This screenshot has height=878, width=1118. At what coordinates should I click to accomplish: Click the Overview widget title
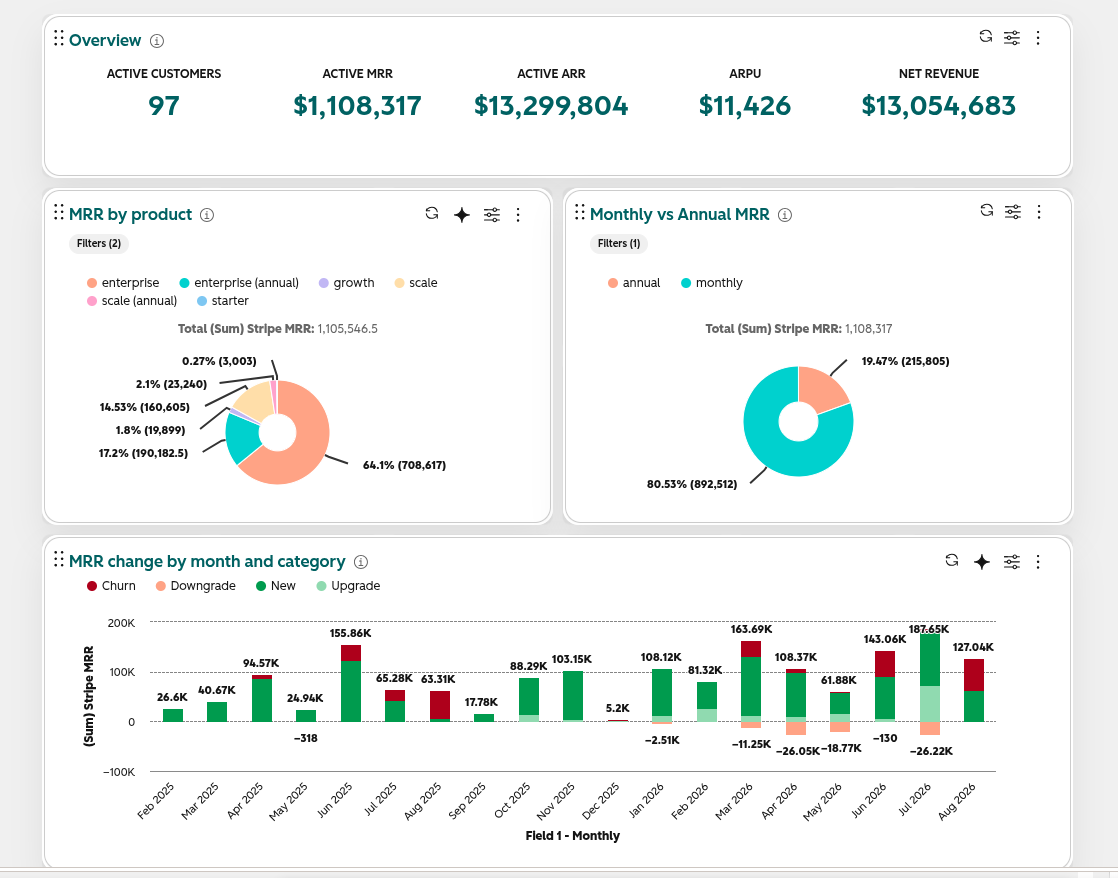tap(105, 40)
